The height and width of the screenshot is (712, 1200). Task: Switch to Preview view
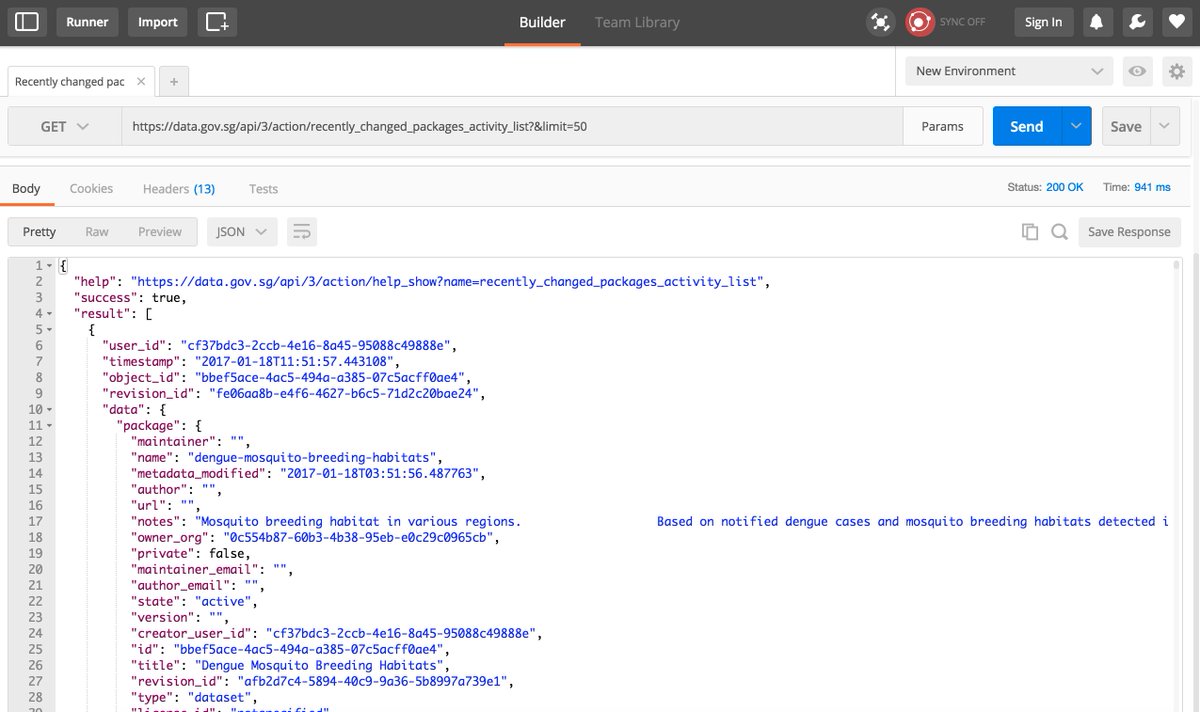[x=160, y=232]
